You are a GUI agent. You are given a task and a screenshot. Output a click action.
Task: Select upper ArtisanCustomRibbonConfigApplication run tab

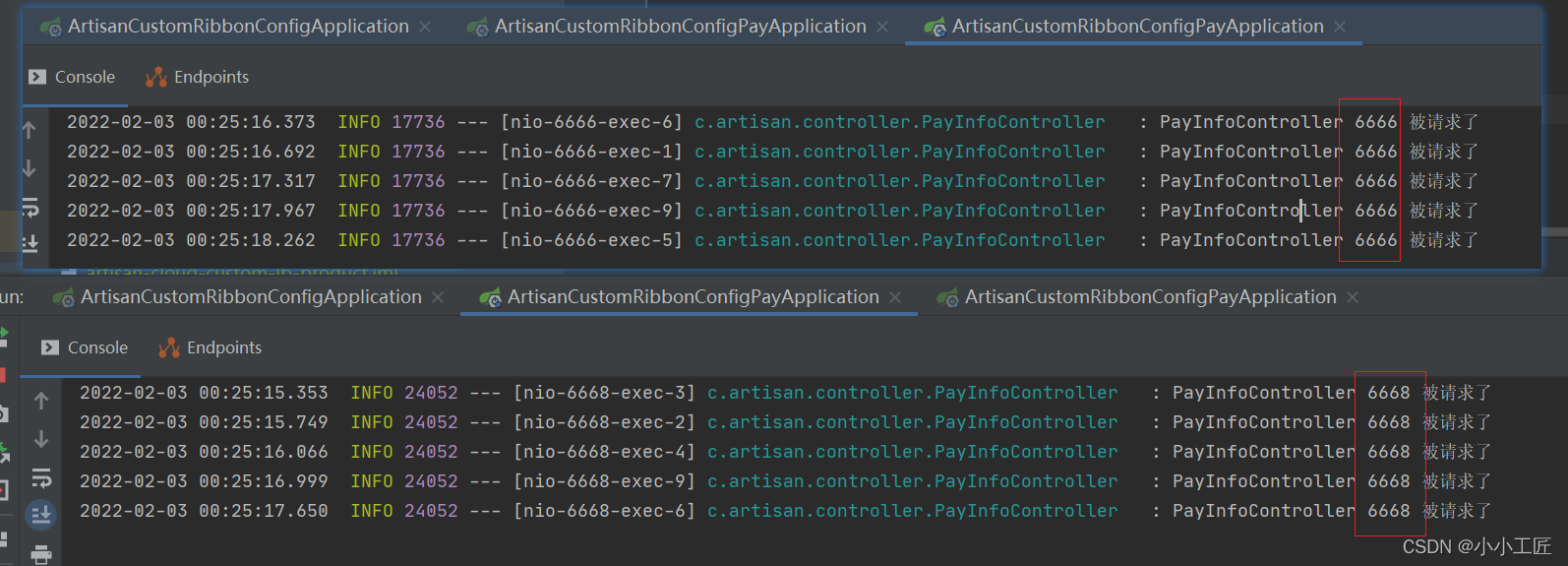tap(237, 27)
